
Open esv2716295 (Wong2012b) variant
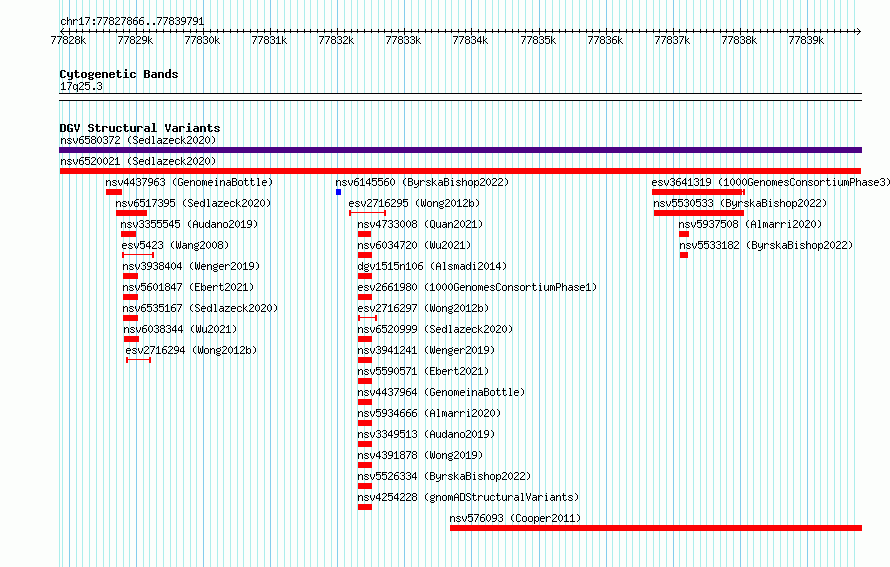point(414,203)
